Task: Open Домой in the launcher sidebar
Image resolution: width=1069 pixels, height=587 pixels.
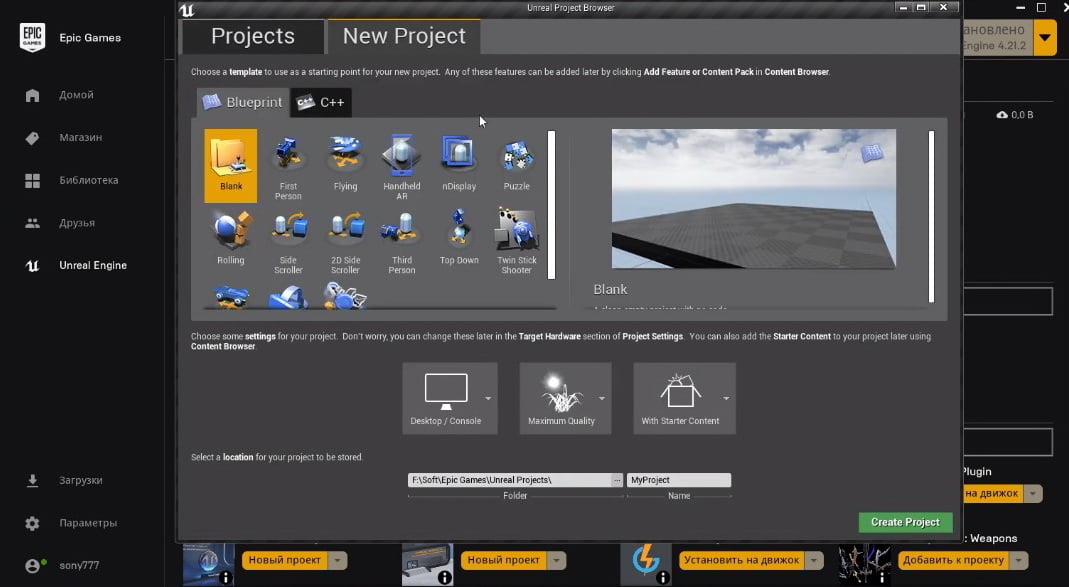Action: pyautogui.click(x=75, y=95)
